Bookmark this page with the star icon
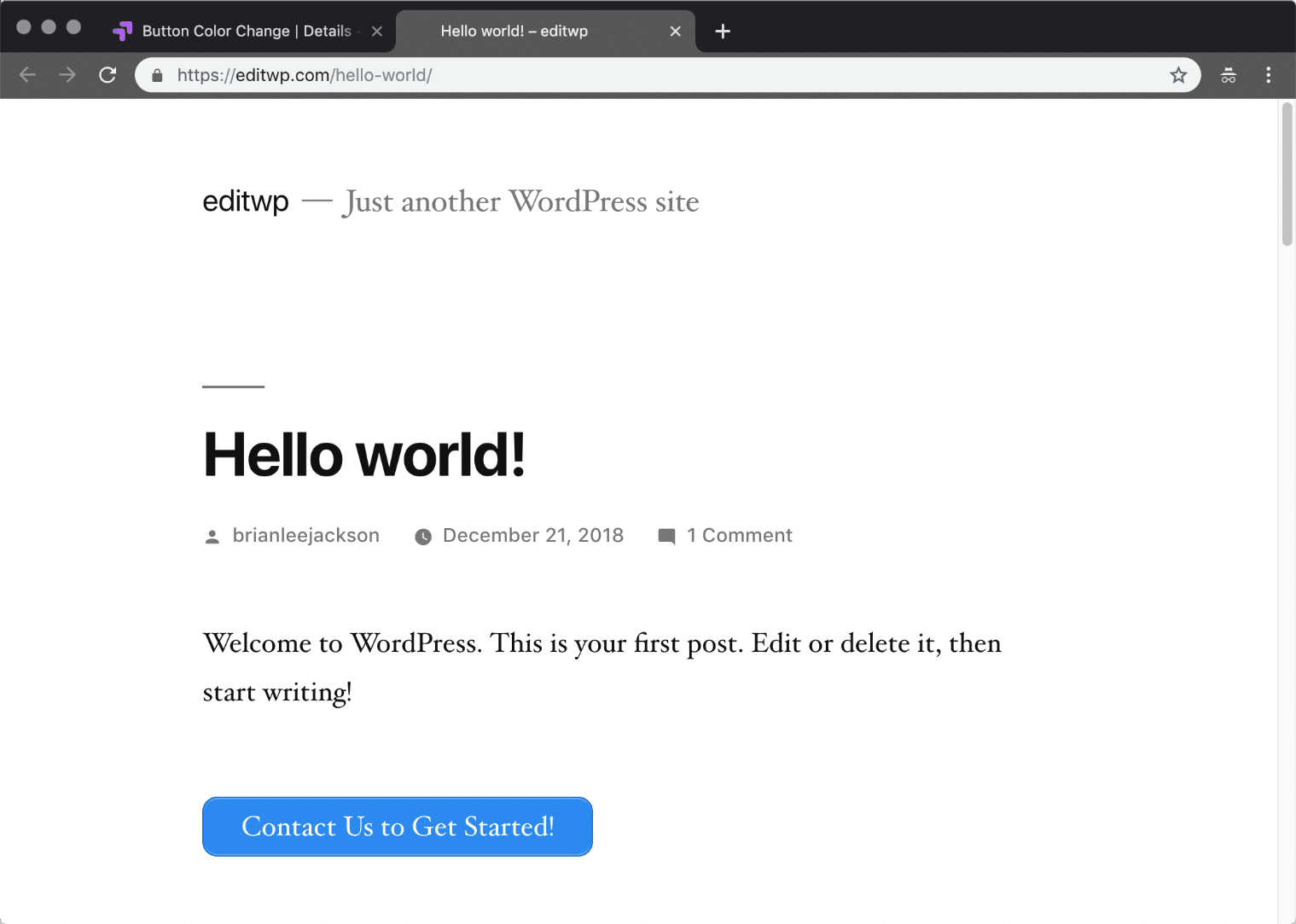Image resolution: width=1296 pixels, height=924 pixels. click(1178, 75)
